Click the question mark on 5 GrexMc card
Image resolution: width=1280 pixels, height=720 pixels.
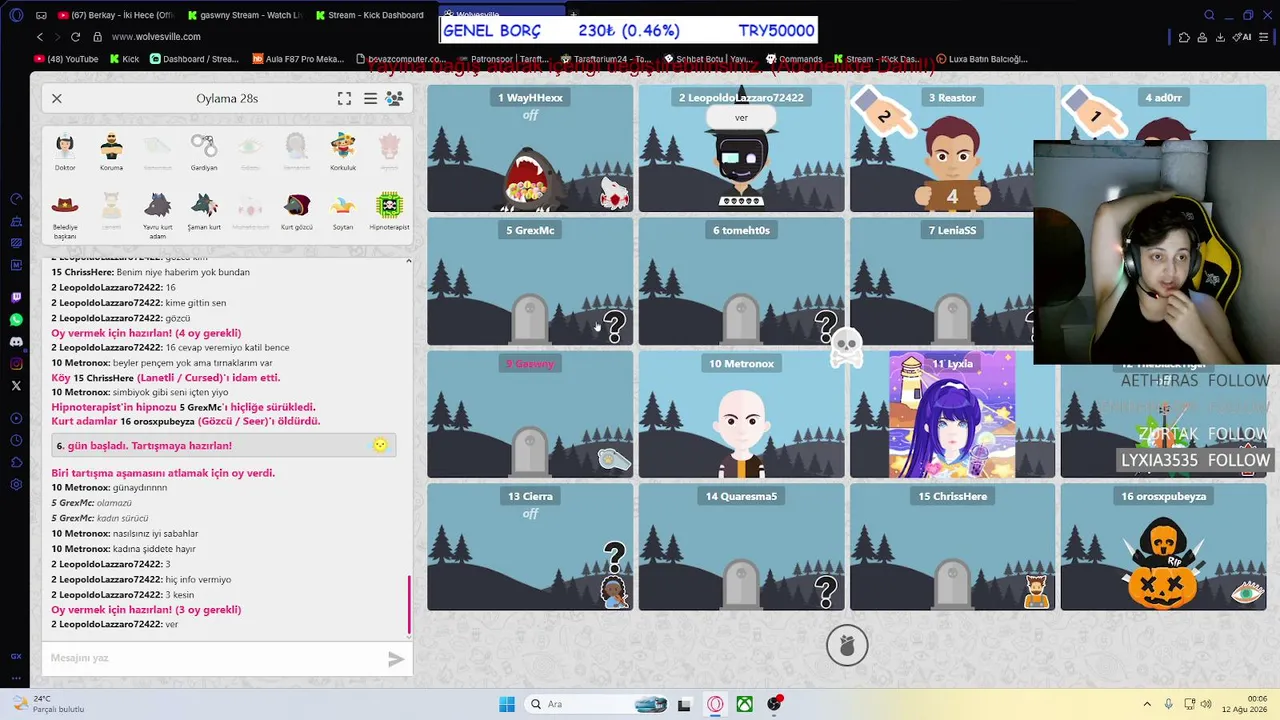[x=614, y=326]
